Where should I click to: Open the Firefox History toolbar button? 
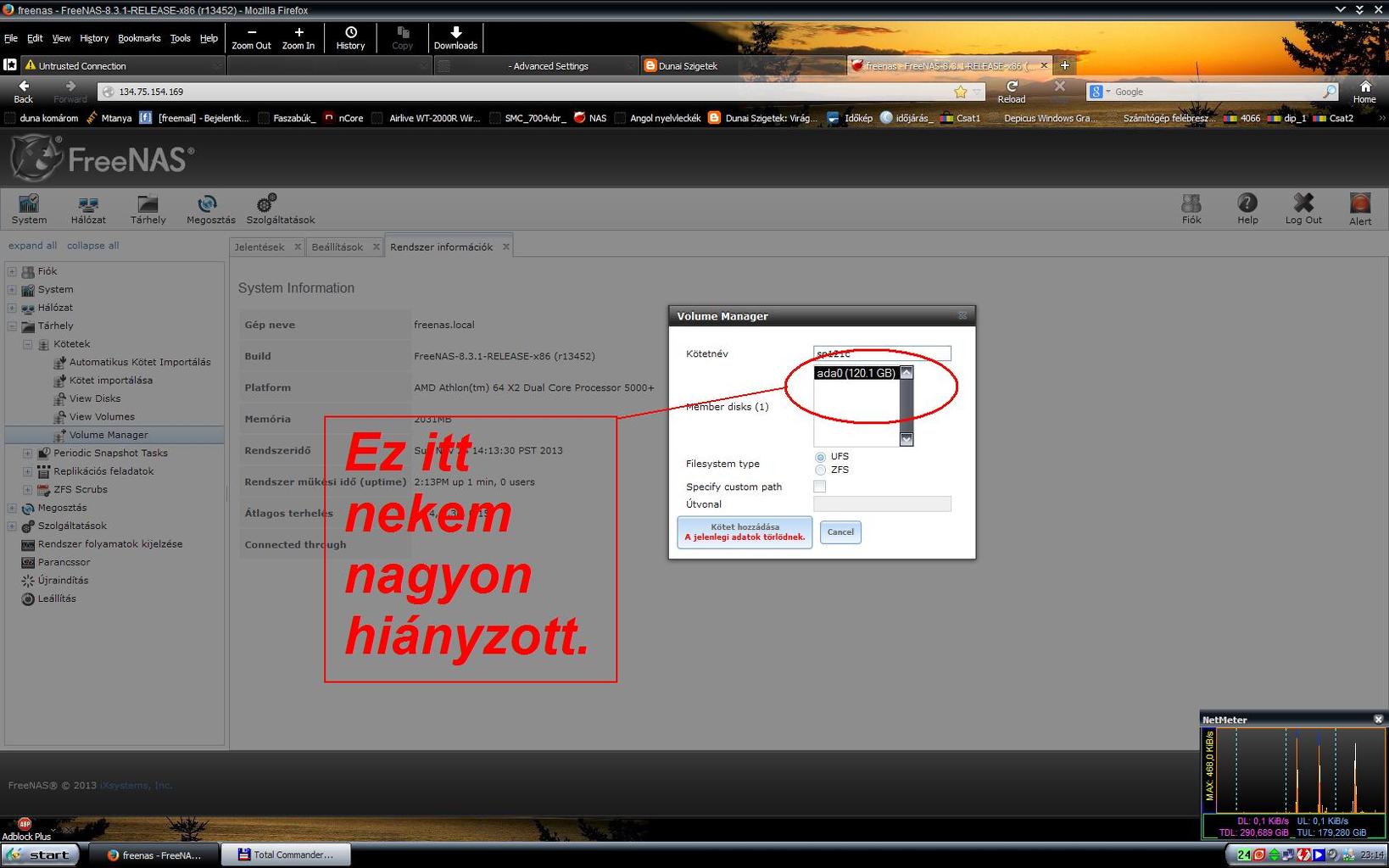(350, 38)
